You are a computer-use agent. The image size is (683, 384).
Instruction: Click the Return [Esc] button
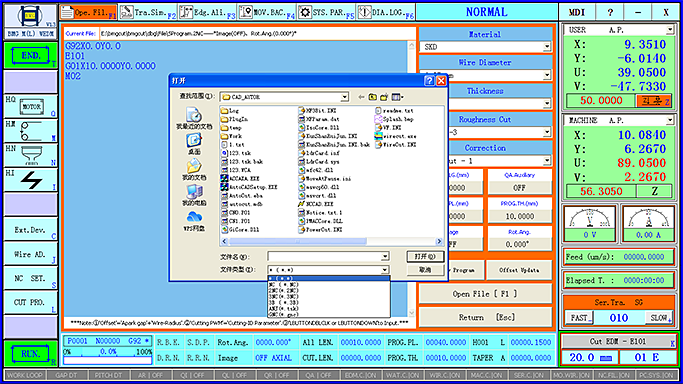pyautogui.click(x=485, y=317)
